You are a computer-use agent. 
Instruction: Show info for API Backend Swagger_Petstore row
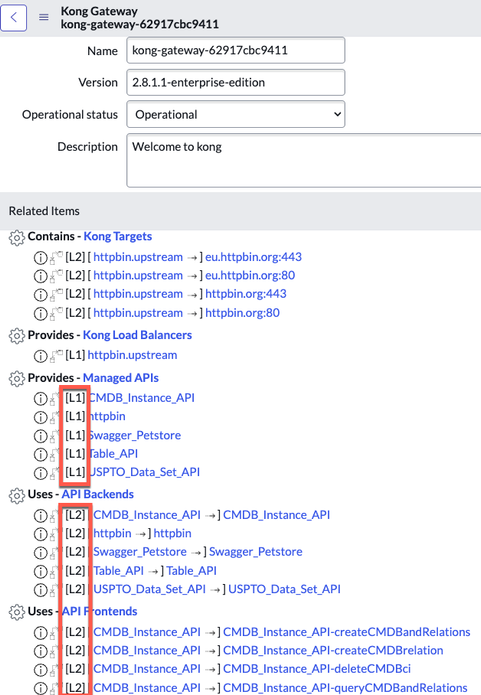tap(40, 553)
